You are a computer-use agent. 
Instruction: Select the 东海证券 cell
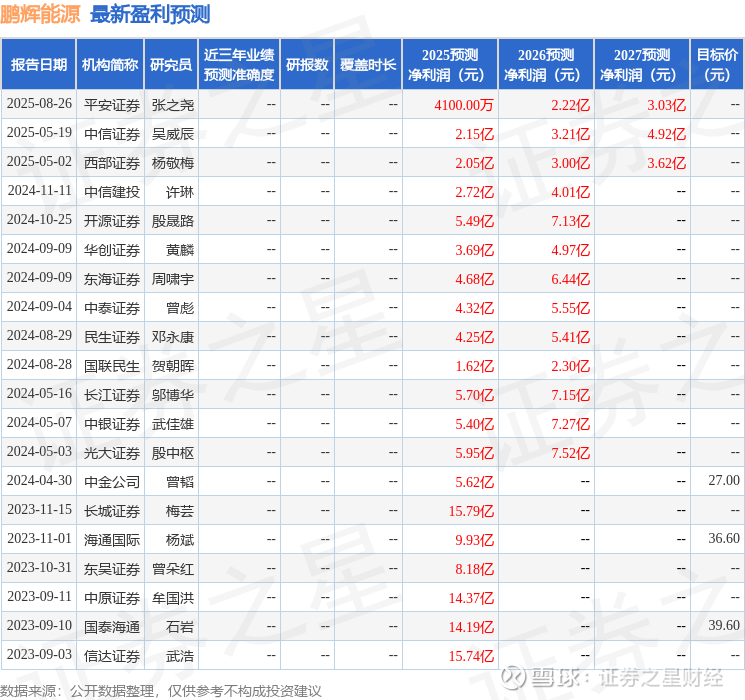pyautogui.click(x=112, y=279)
